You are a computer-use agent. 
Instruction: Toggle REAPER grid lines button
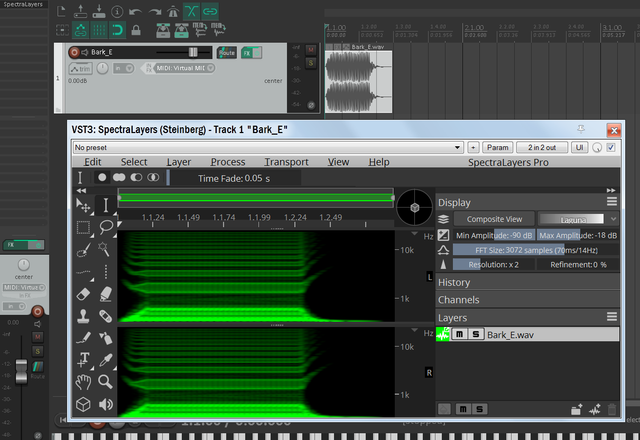[x=98, y=30]
